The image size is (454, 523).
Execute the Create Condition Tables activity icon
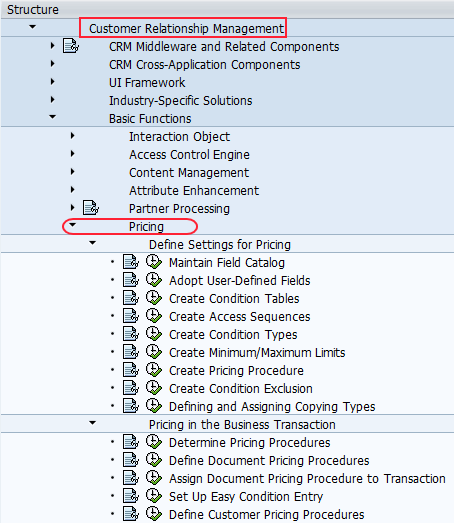pos(154,298)
